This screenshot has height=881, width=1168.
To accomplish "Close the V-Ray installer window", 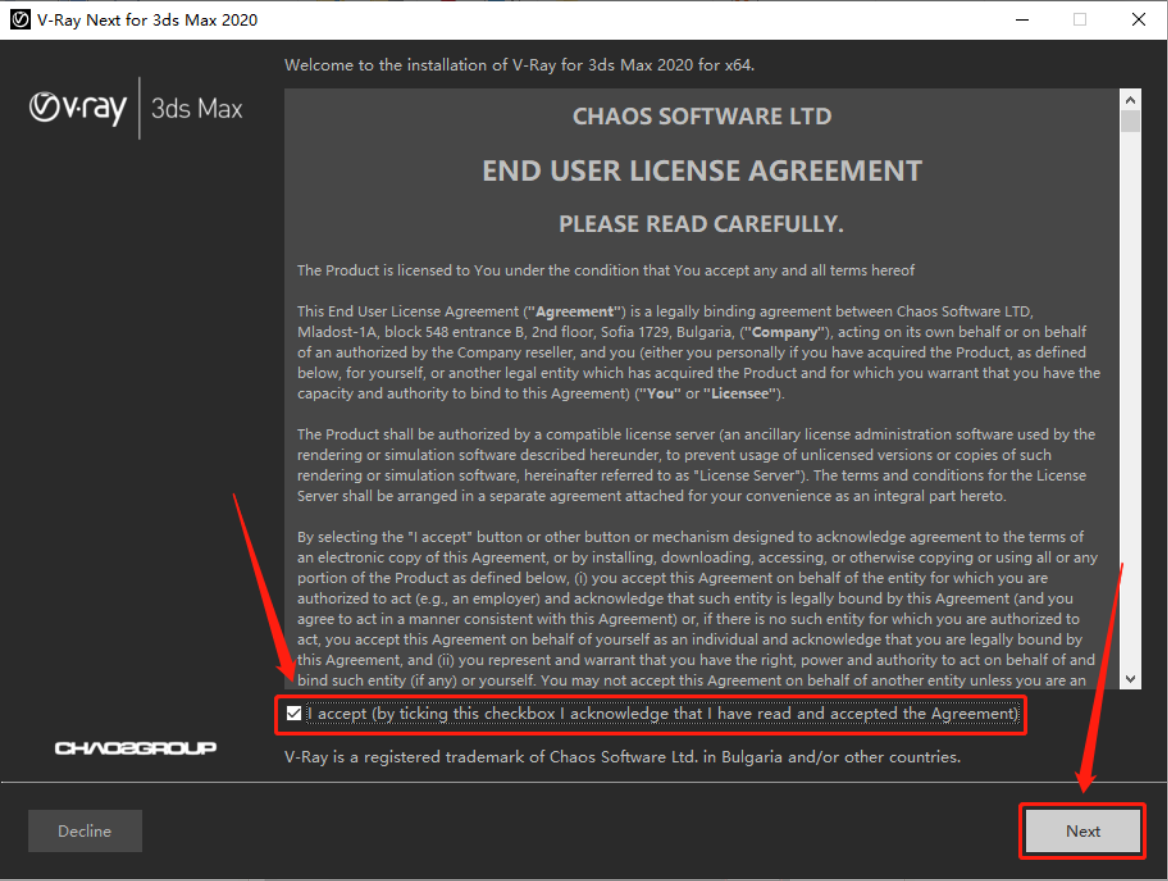I will click(x=1138, y=20).
